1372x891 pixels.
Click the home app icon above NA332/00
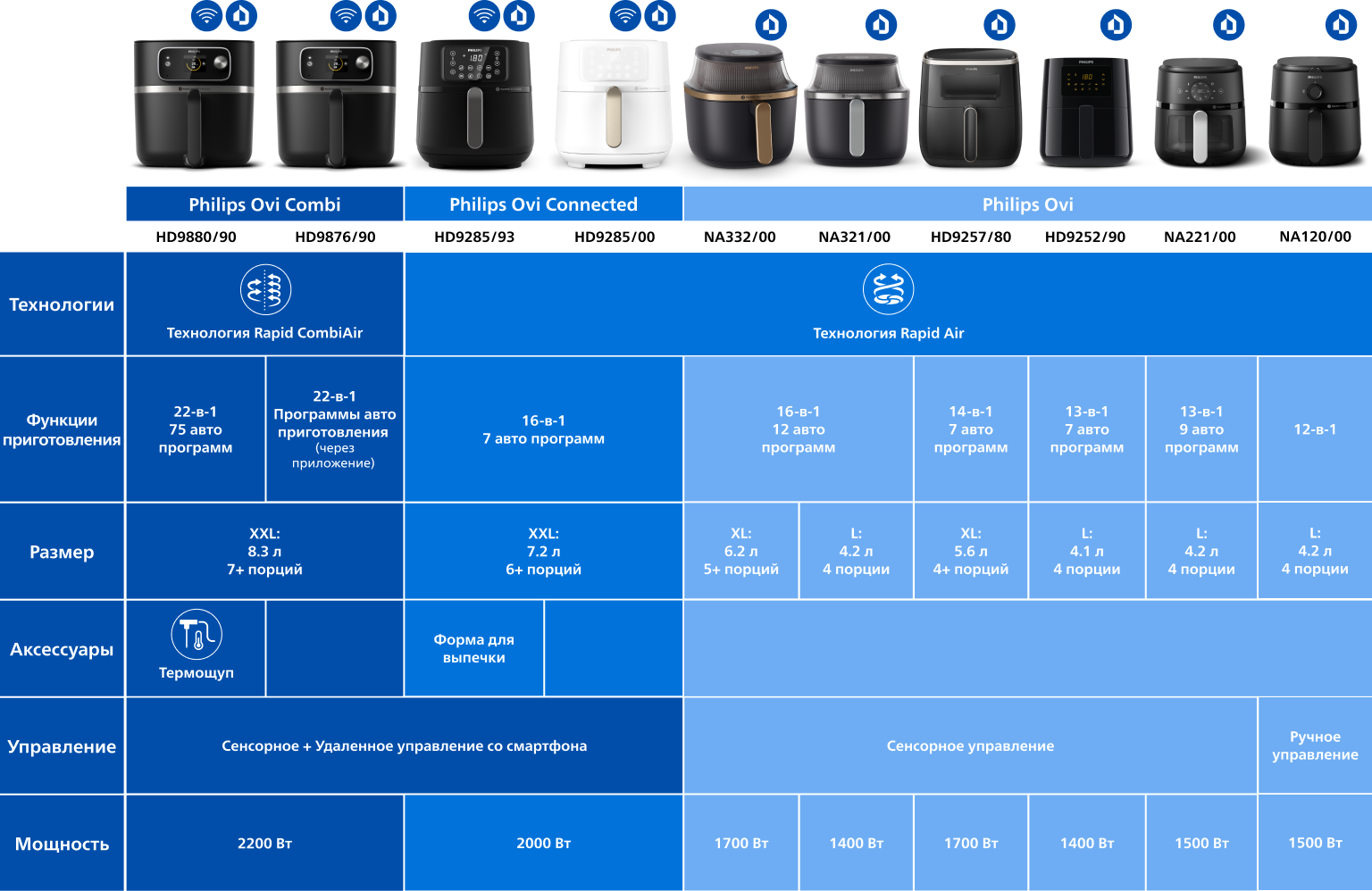[x=771, y=24]
